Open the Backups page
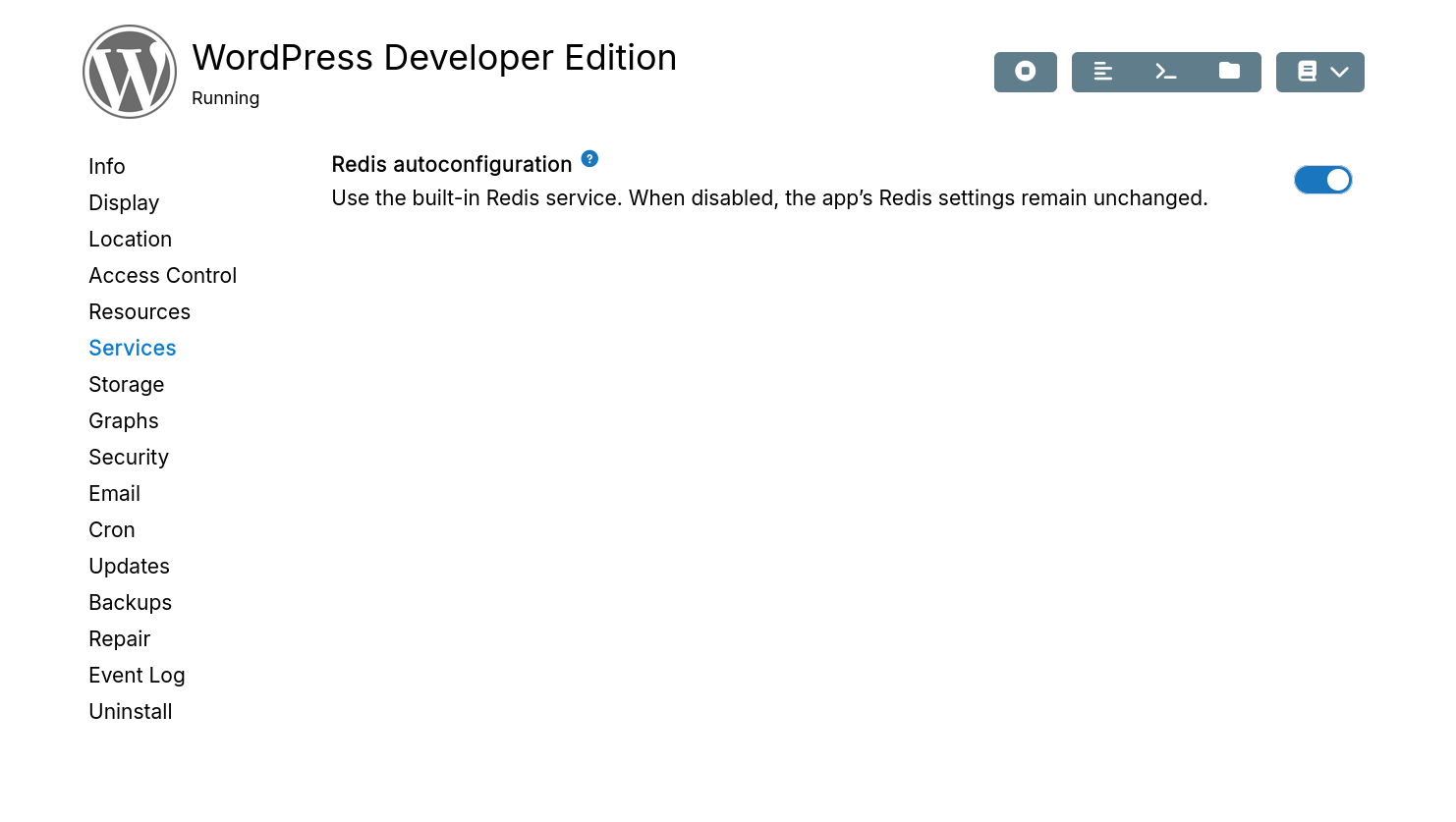 tap(130, 602)
